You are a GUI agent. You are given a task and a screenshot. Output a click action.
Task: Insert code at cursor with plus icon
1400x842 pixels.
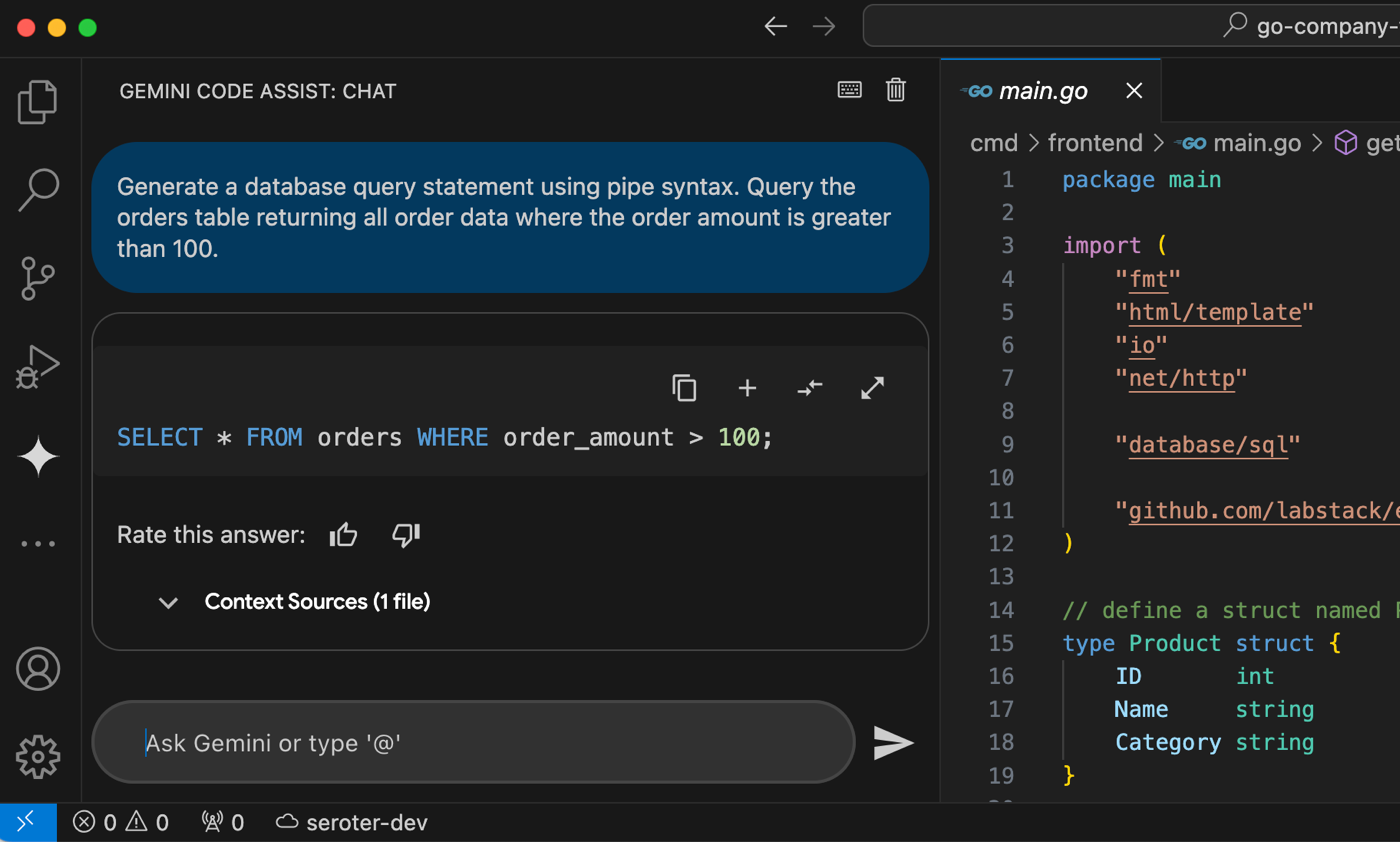click(x=746, y=388)
